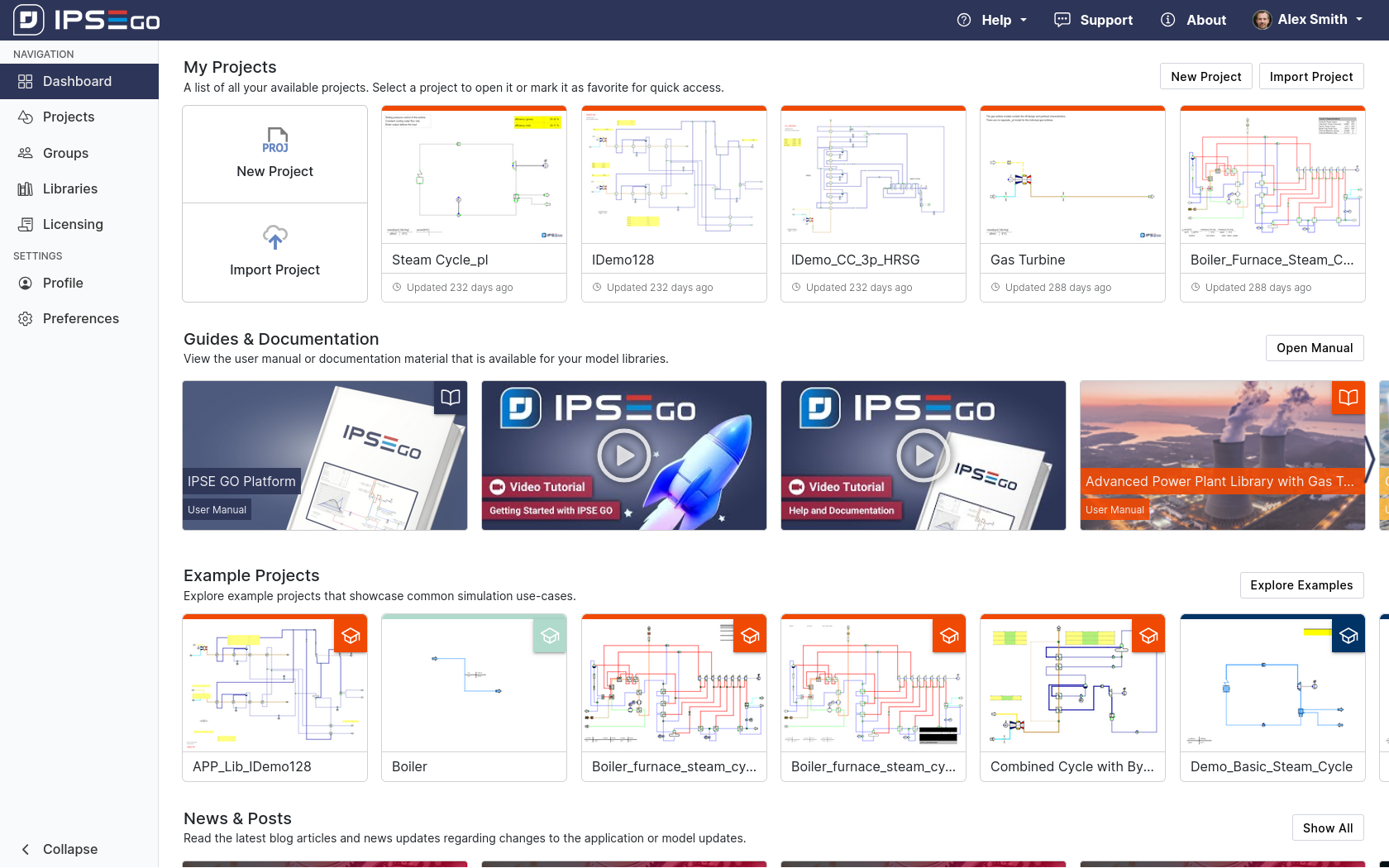
Task: Play the Getting Started video tutorial
Action: click(623, 455)
